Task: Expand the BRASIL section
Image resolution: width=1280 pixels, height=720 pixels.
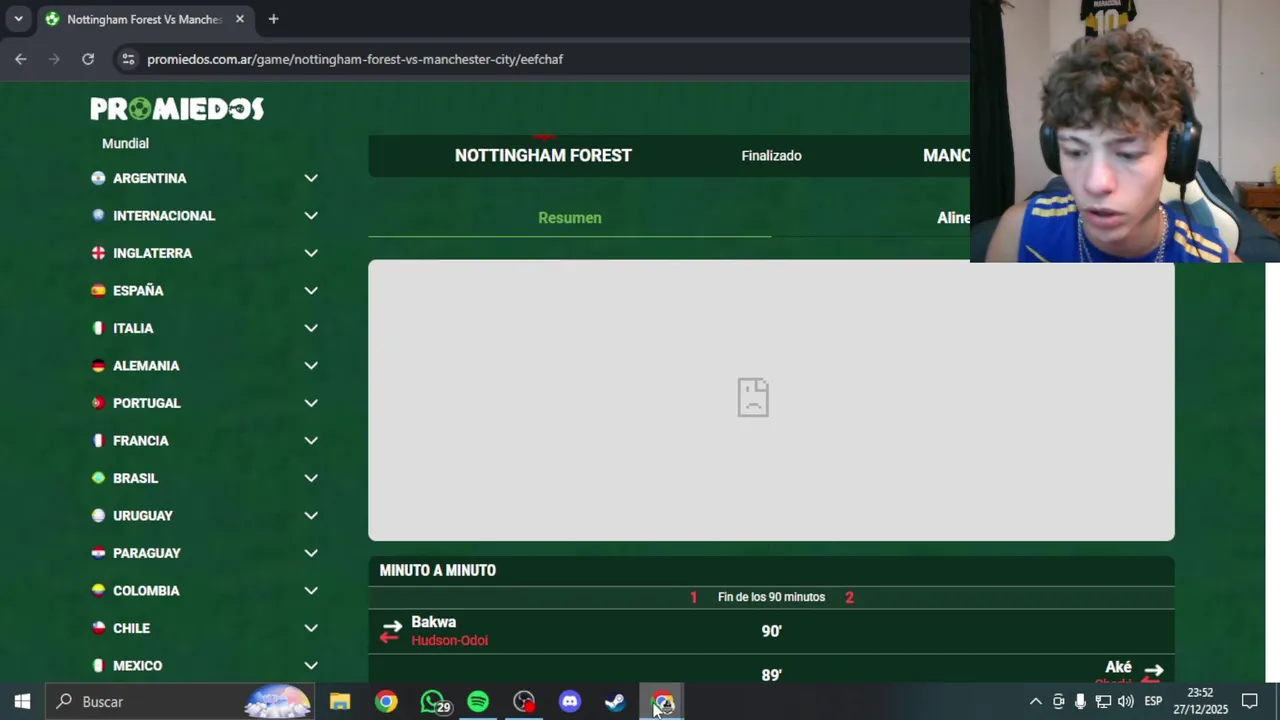Action: coord(311,478)
